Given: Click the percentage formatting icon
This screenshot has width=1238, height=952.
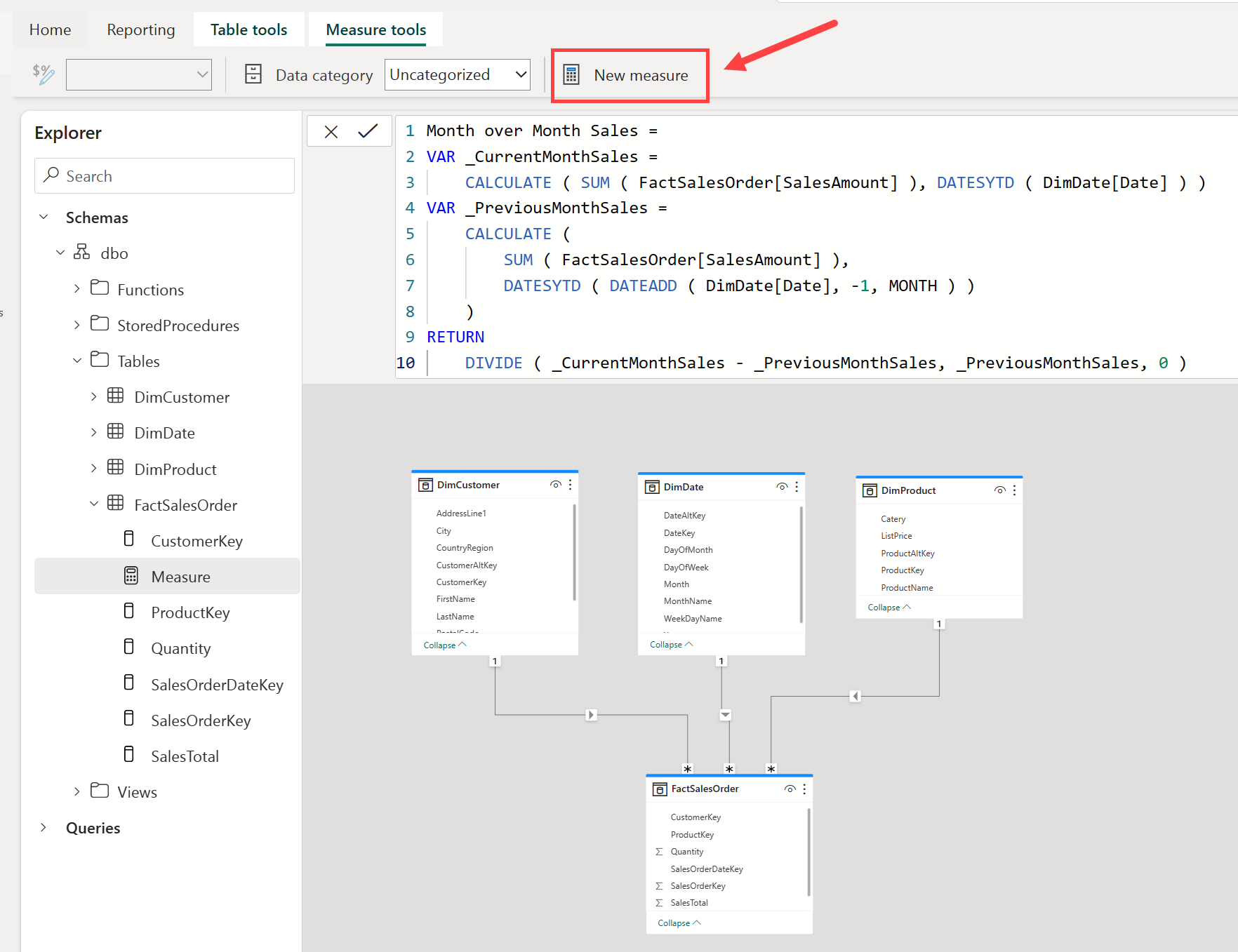Looking at the screenshot, I should point(43,74).
